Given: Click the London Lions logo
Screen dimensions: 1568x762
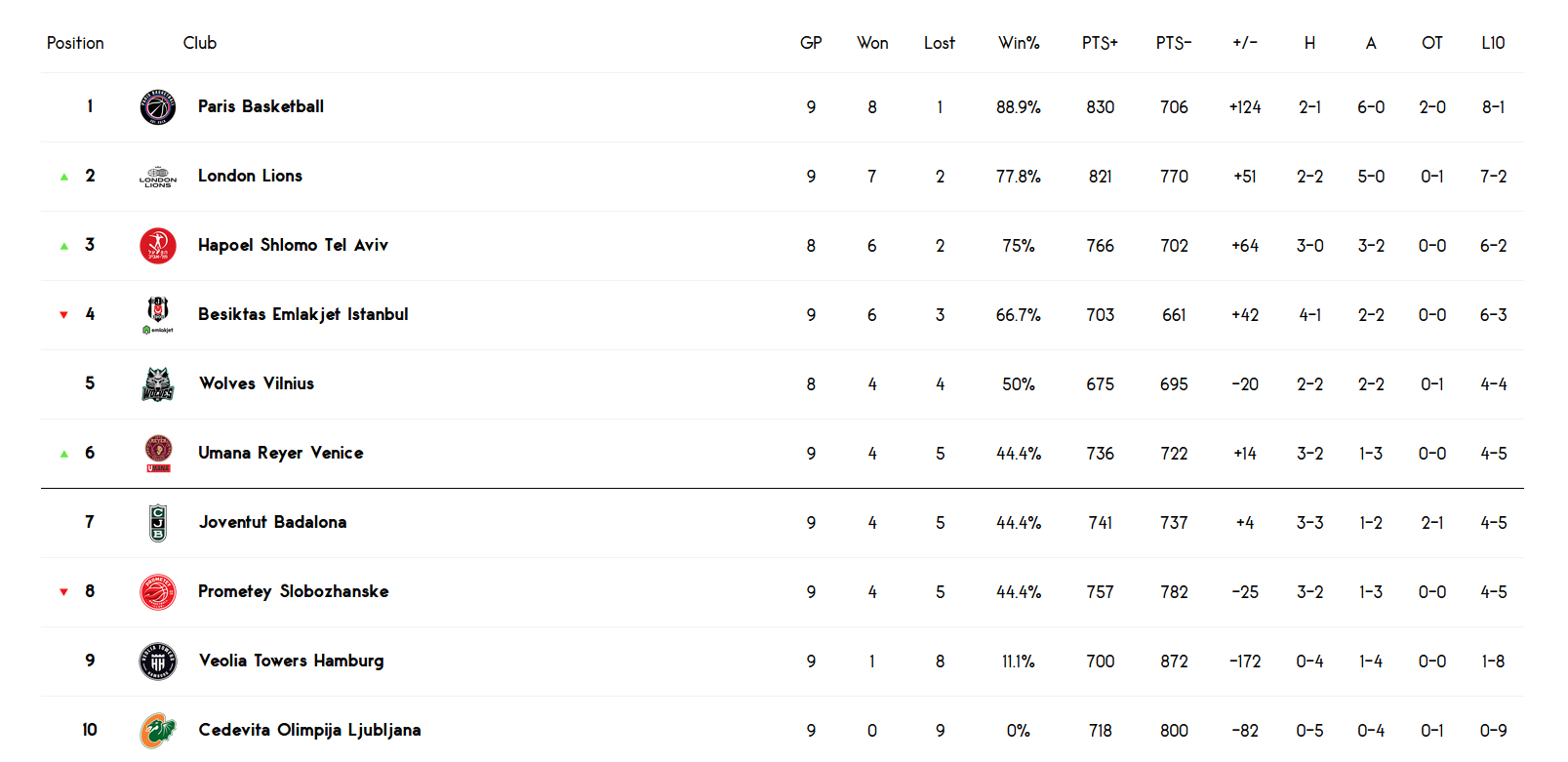Looking at the screenshot, I should point(158,177).
